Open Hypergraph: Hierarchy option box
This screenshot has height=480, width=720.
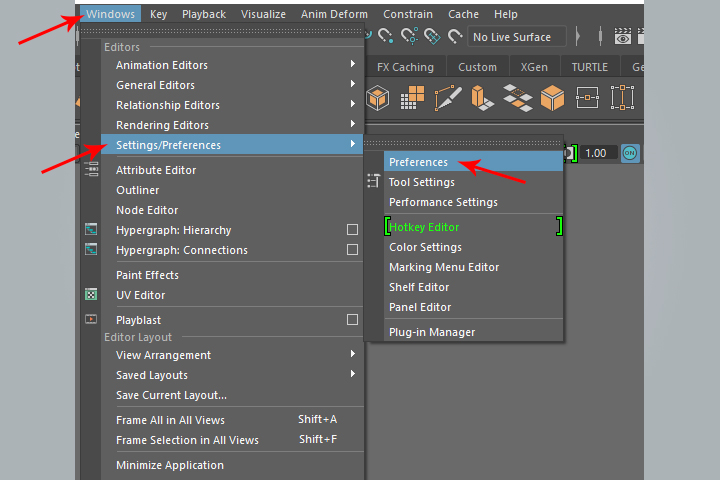352,230
